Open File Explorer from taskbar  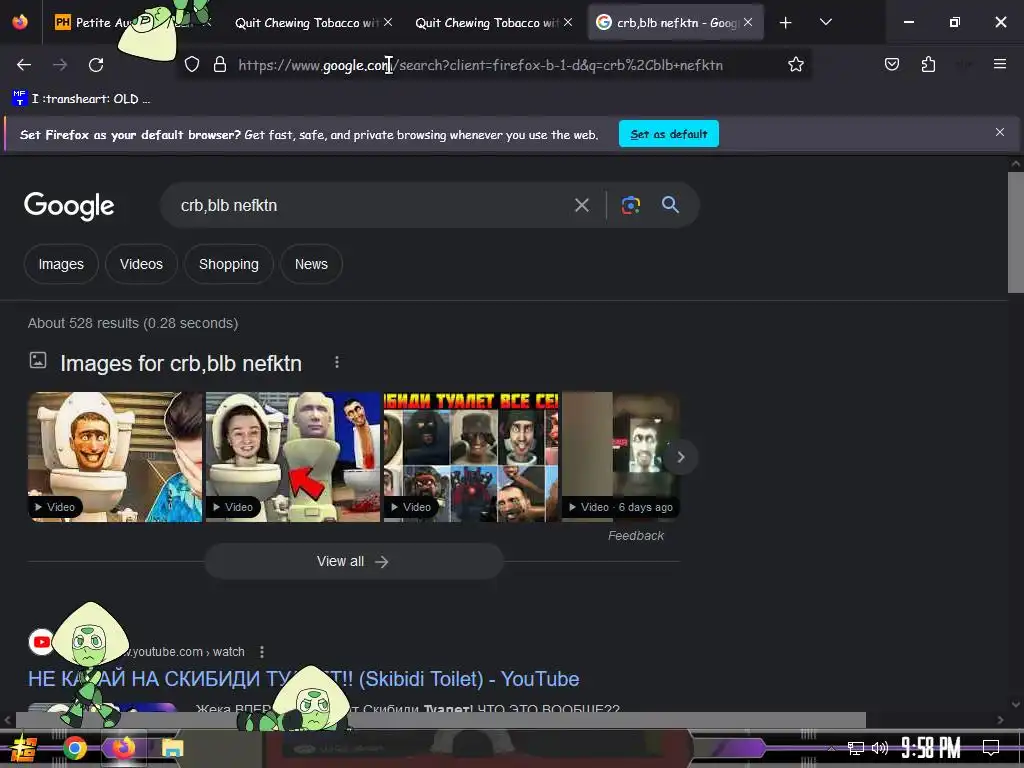click(172, 748)
